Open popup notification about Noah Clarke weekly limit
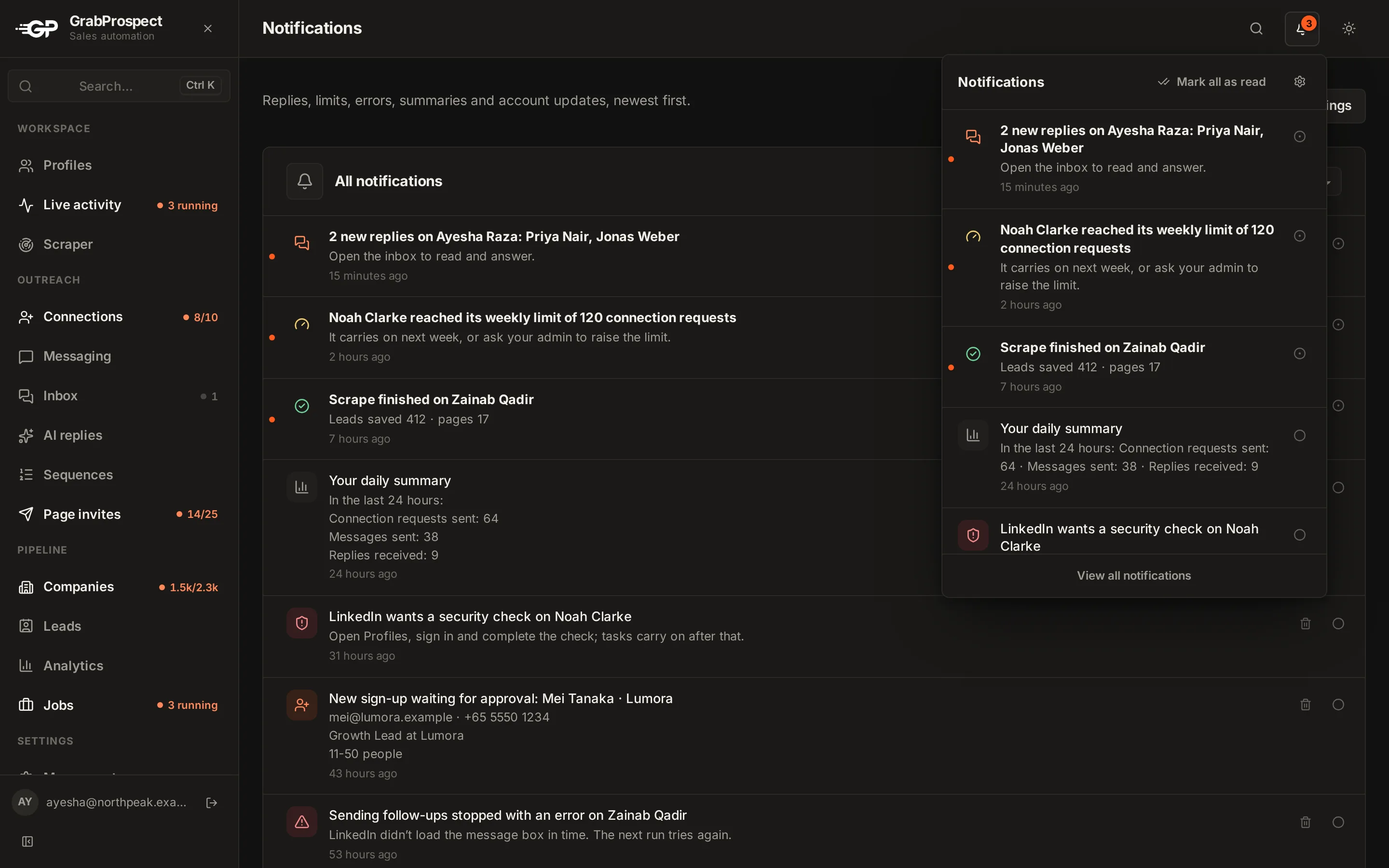 1133,268
